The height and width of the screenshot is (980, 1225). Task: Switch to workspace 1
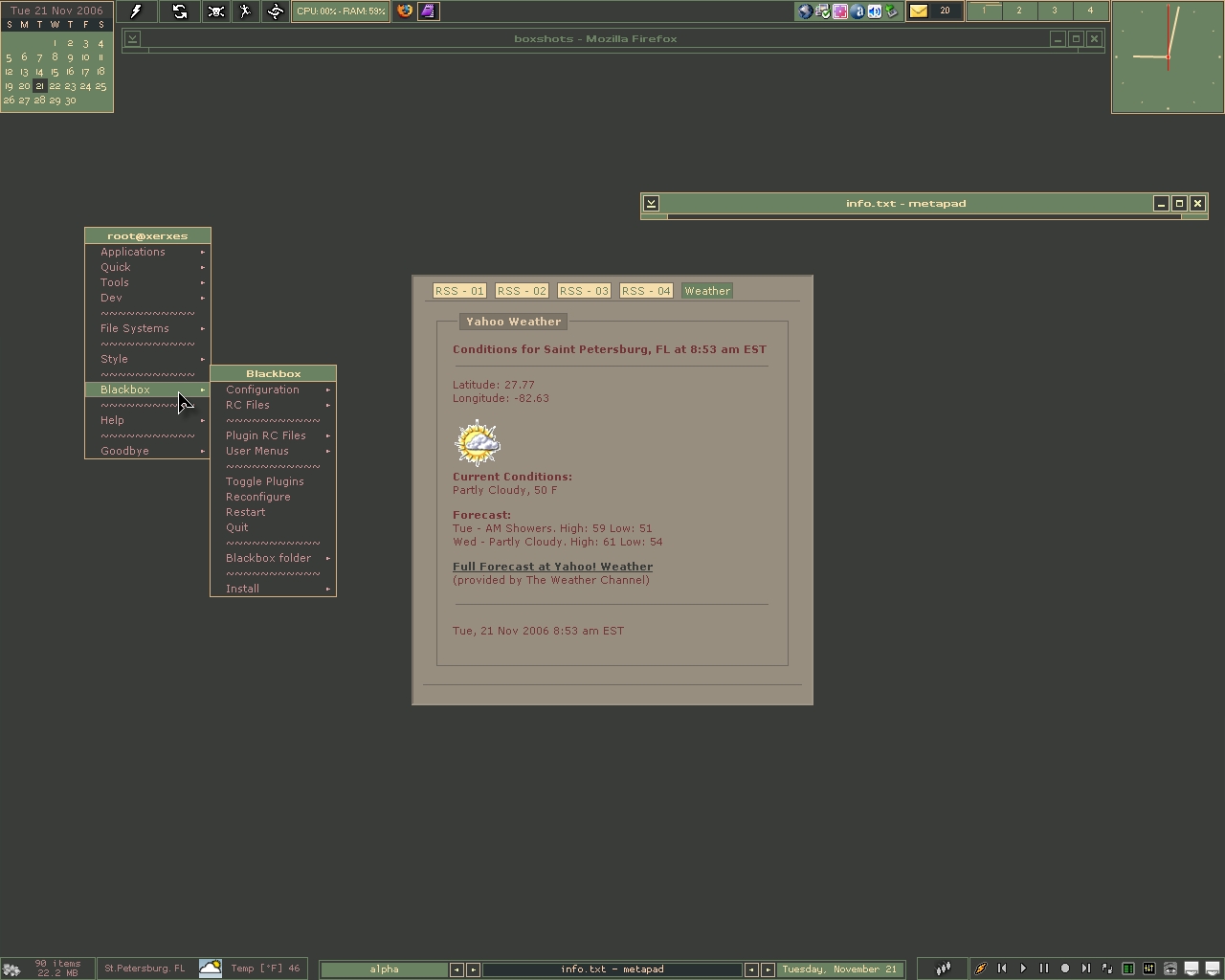click(984, 11)
